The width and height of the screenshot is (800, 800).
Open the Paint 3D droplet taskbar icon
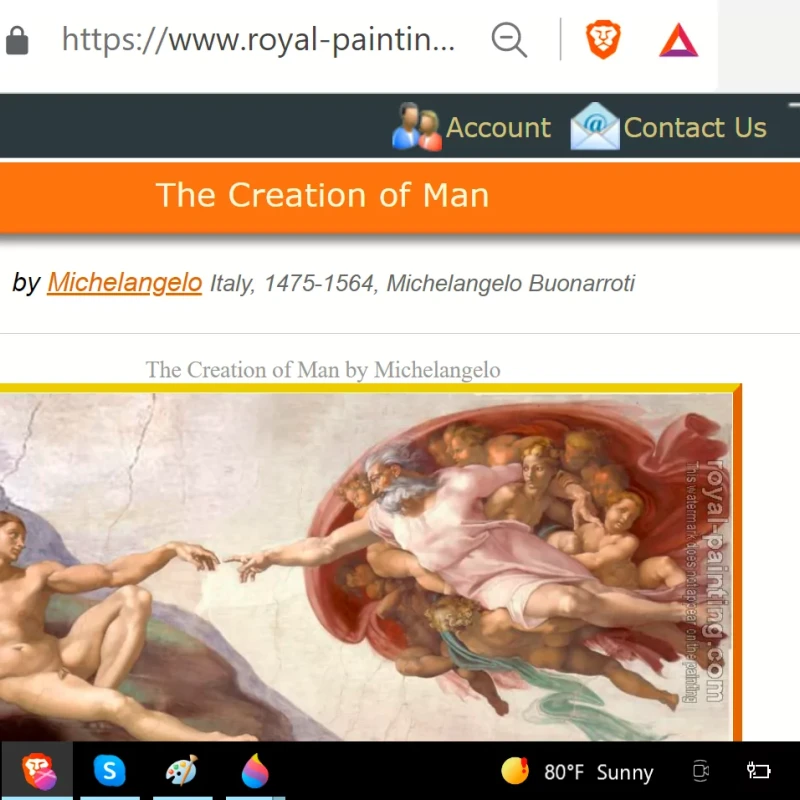pyautogui.click(x=255, y=770)
